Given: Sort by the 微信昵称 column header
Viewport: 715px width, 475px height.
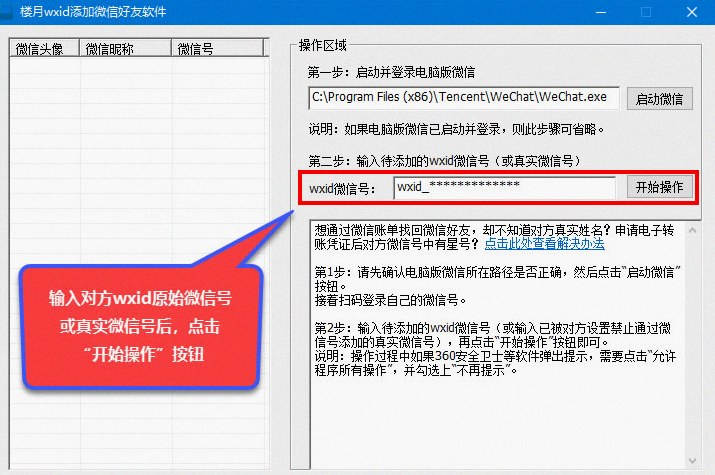Looking at the screenshot, I should 126,48.
